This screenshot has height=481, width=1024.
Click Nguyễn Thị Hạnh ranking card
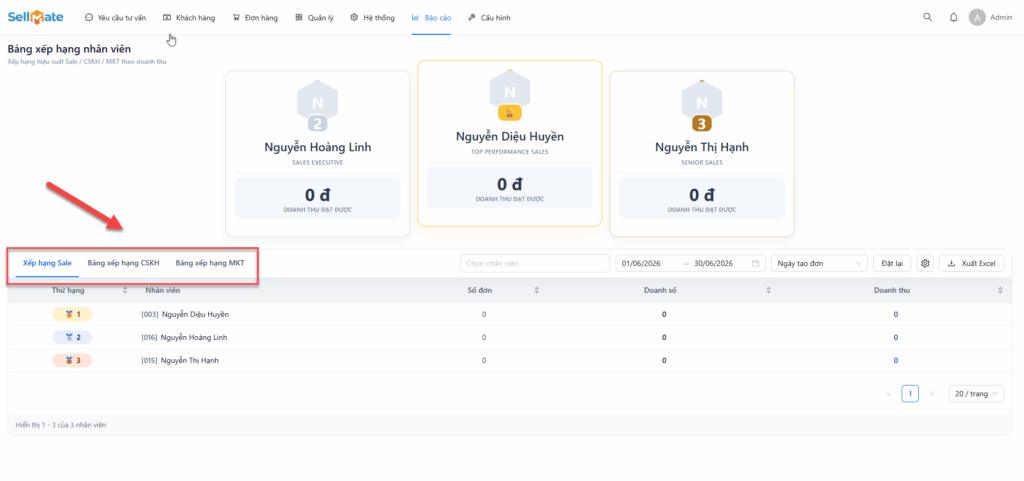pyautogui.click(x=702, y=153)
